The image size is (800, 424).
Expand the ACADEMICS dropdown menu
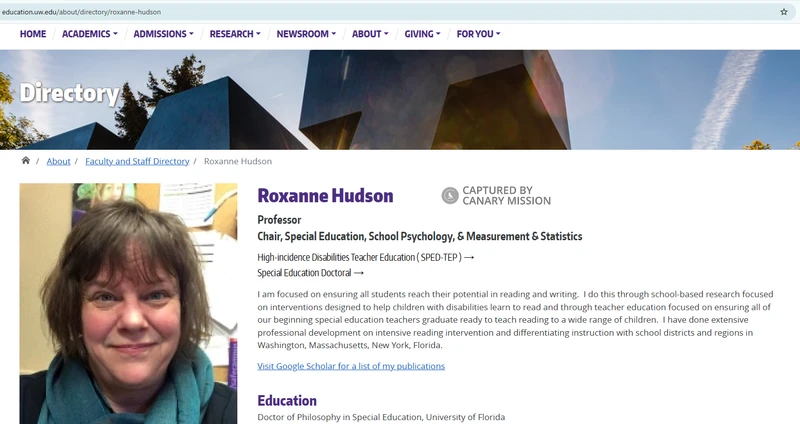tap(90, 34)
